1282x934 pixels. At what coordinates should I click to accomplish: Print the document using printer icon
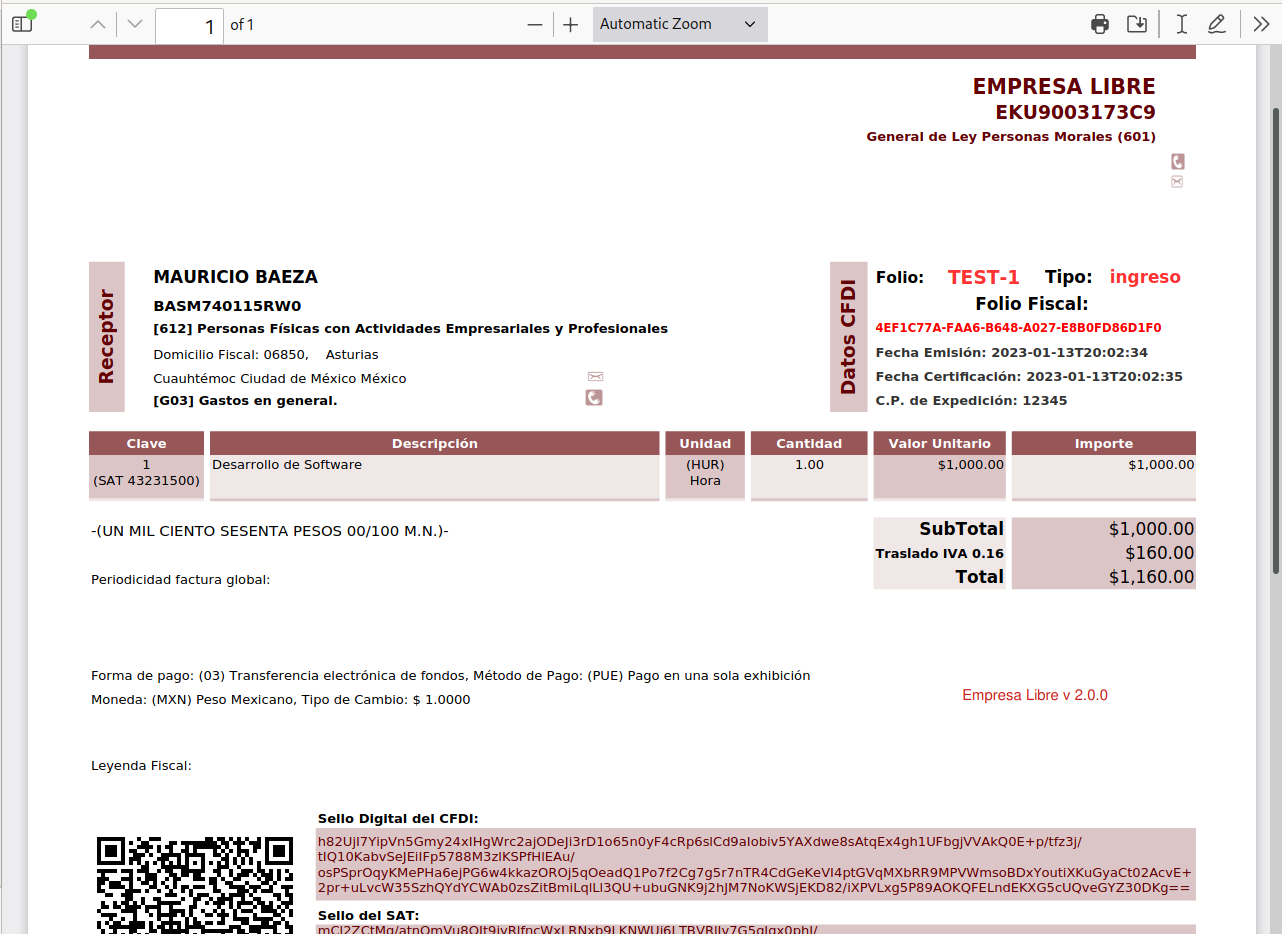point(1100,24)
